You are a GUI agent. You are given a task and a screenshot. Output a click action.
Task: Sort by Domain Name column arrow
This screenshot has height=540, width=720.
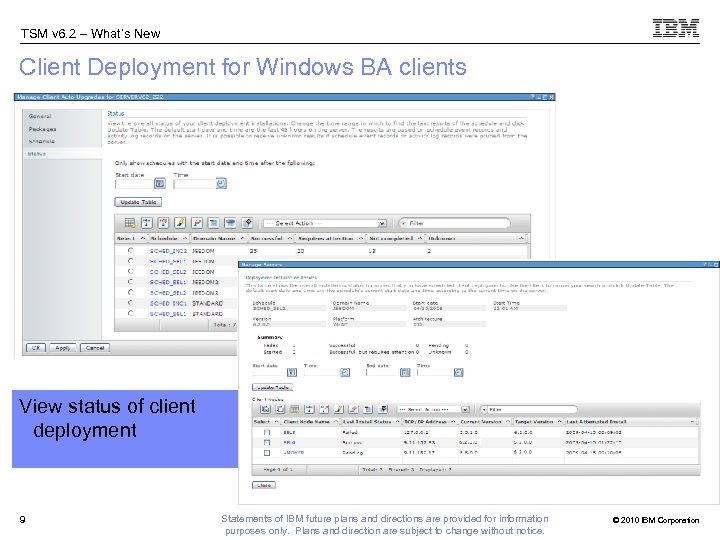coord(242,238)
